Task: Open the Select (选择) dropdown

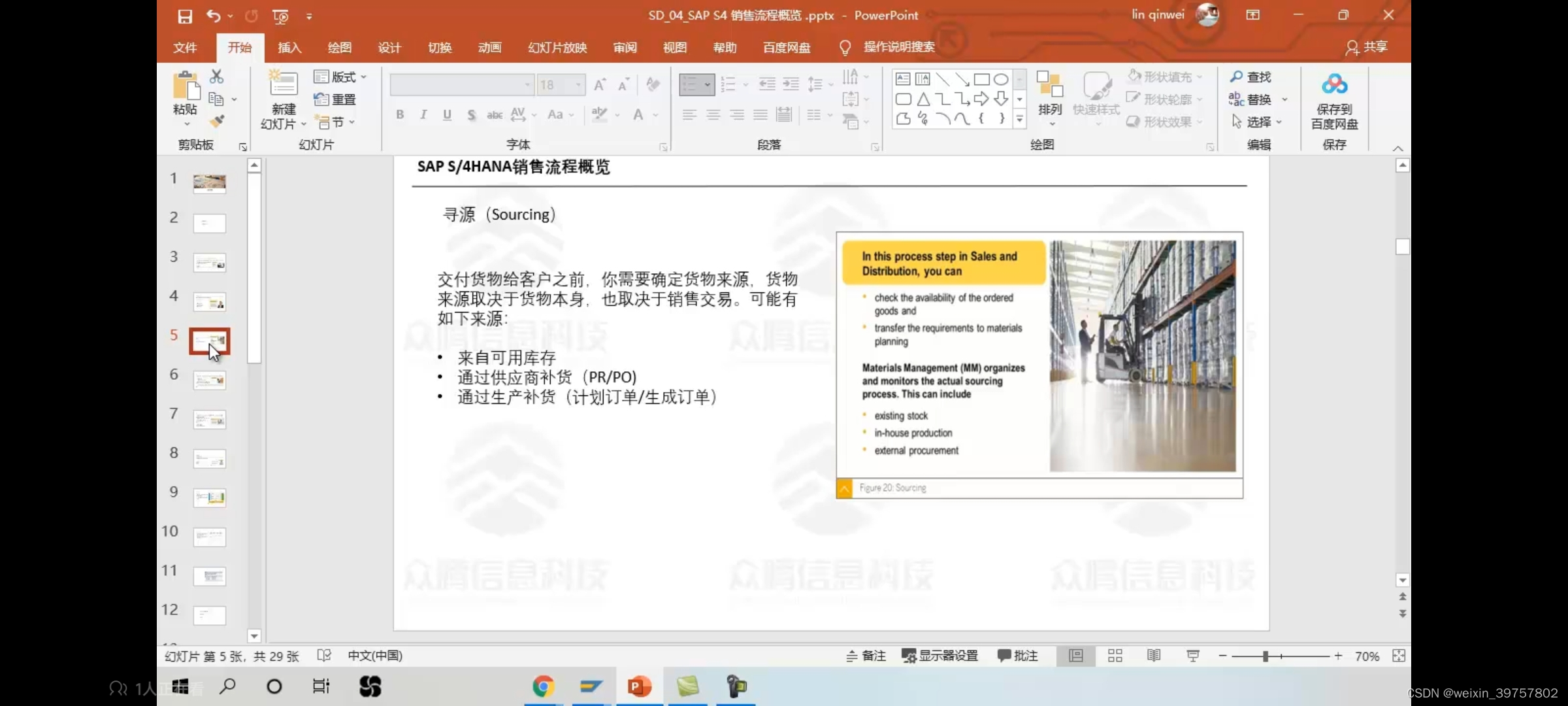Action: [1257, 122]
